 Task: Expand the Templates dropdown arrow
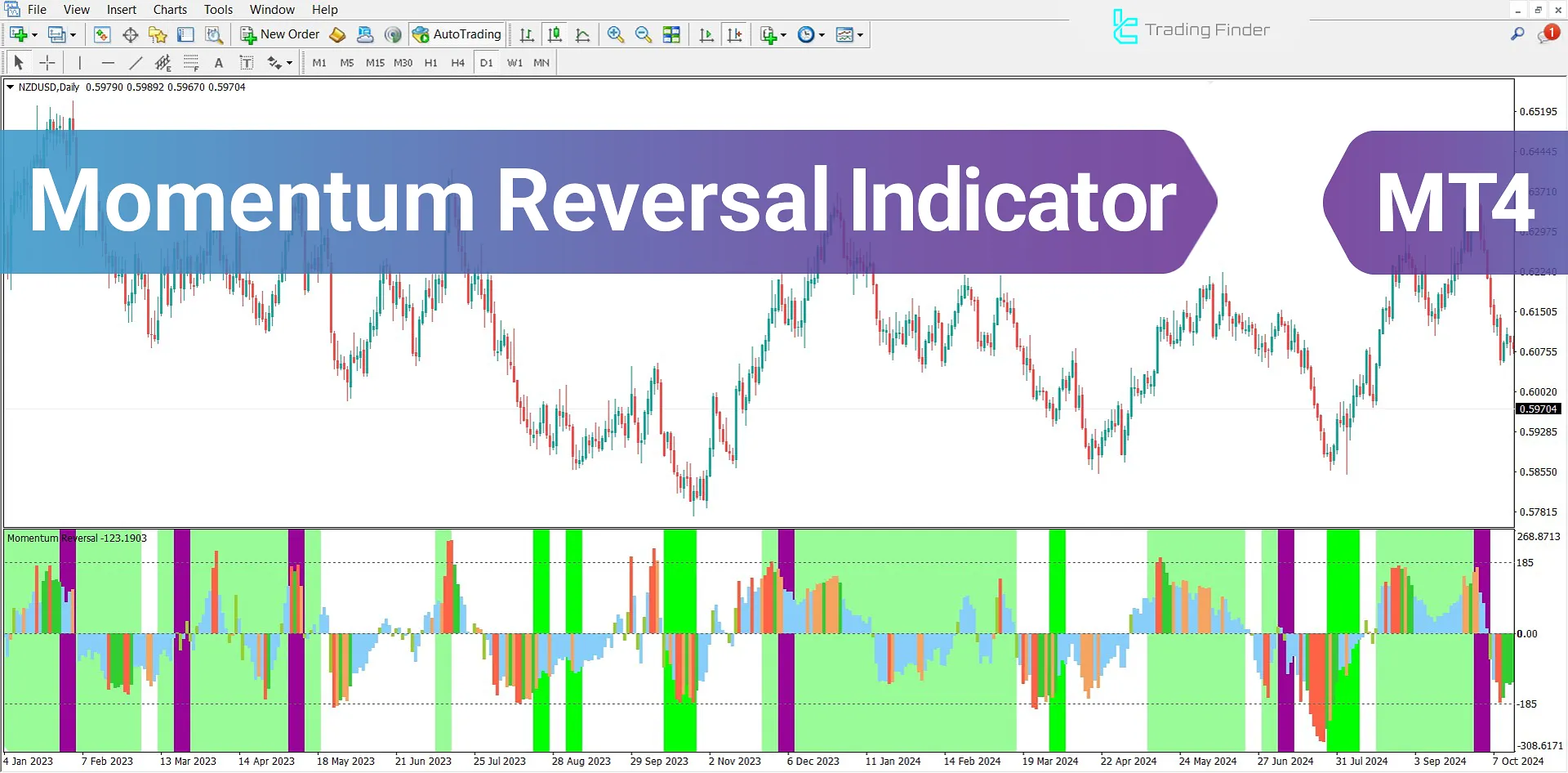[x=860, y=35]
